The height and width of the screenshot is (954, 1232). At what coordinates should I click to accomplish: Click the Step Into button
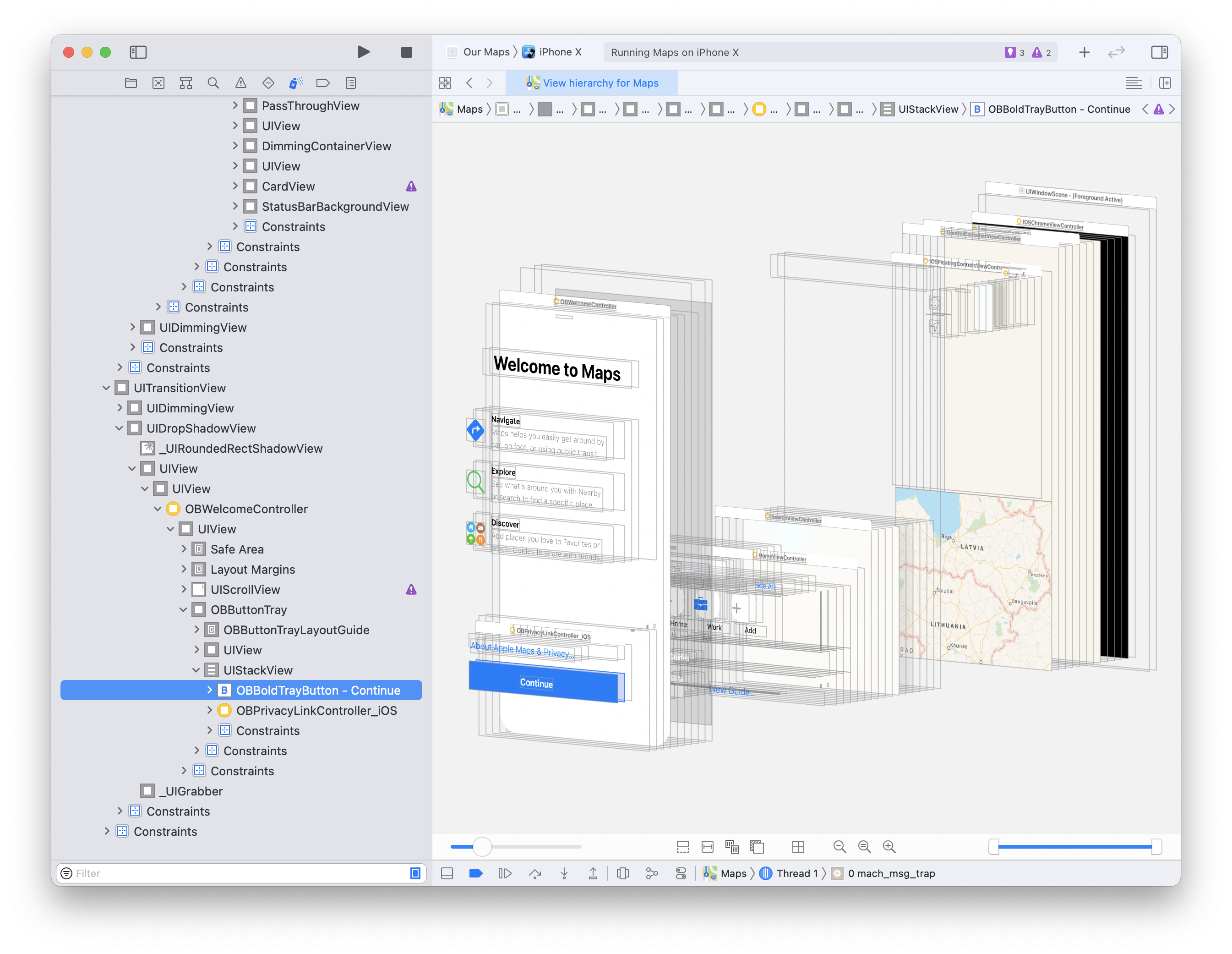coord(564,873)
